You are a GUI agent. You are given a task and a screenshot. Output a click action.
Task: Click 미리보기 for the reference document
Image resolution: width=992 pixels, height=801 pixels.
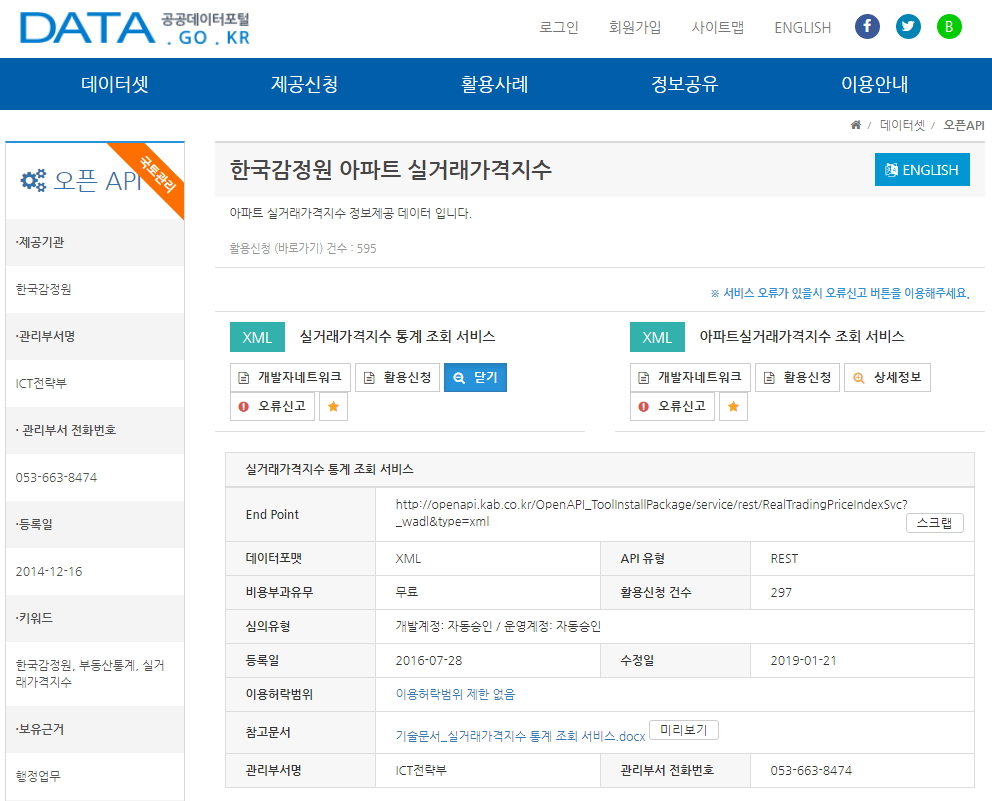pyautogui.click(x=684, y=730)
